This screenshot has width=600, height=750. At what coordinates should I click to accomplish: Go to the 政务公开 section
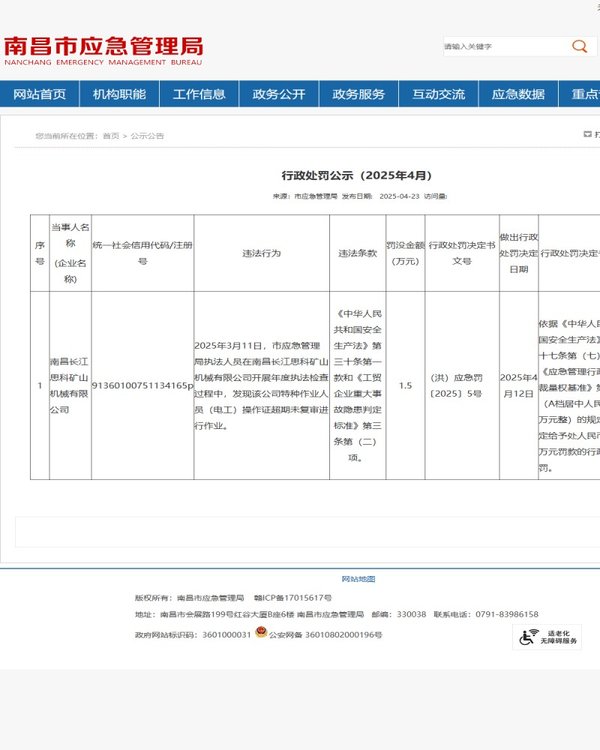(279, 94)
